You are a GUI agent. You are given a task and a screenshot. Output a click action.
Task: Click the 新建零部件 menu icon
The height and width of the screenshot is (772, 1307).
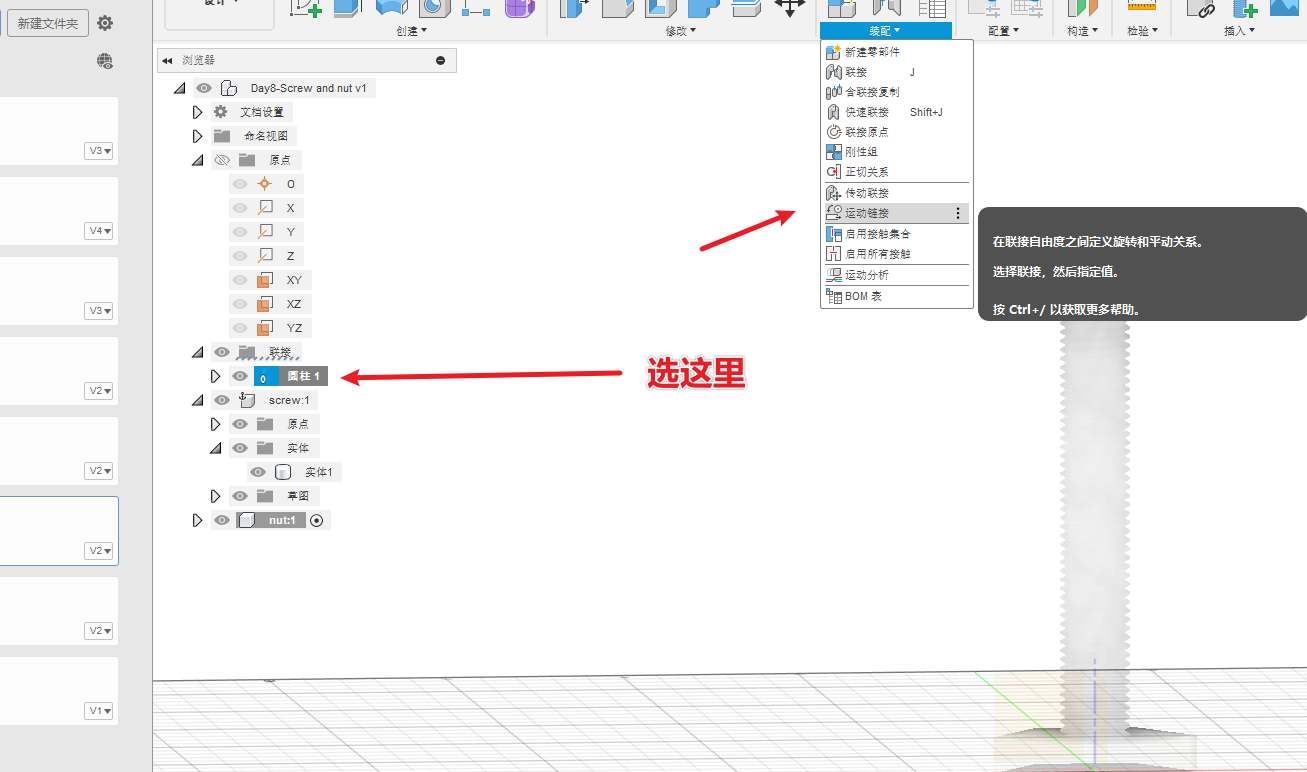click(x=833, y=52)
